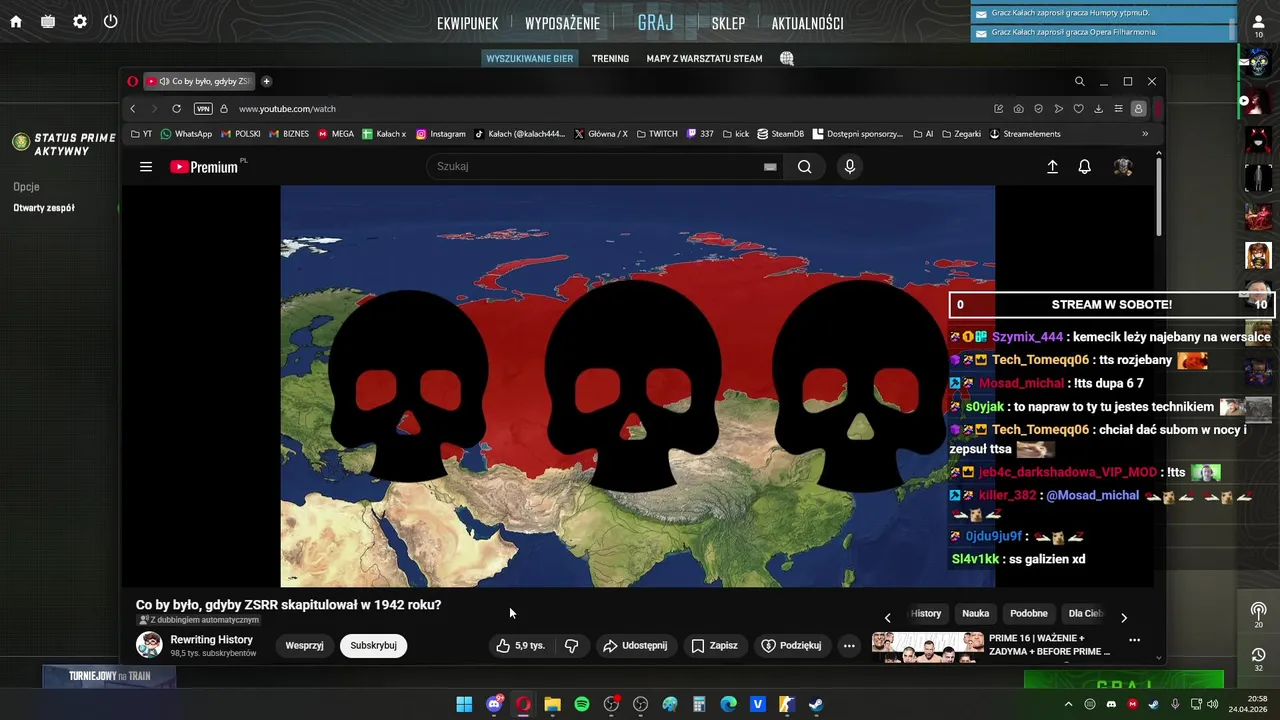Show next filter chips with right chevron
The width and height of the screenshot is (1280, 720).
coord(1123,618)
